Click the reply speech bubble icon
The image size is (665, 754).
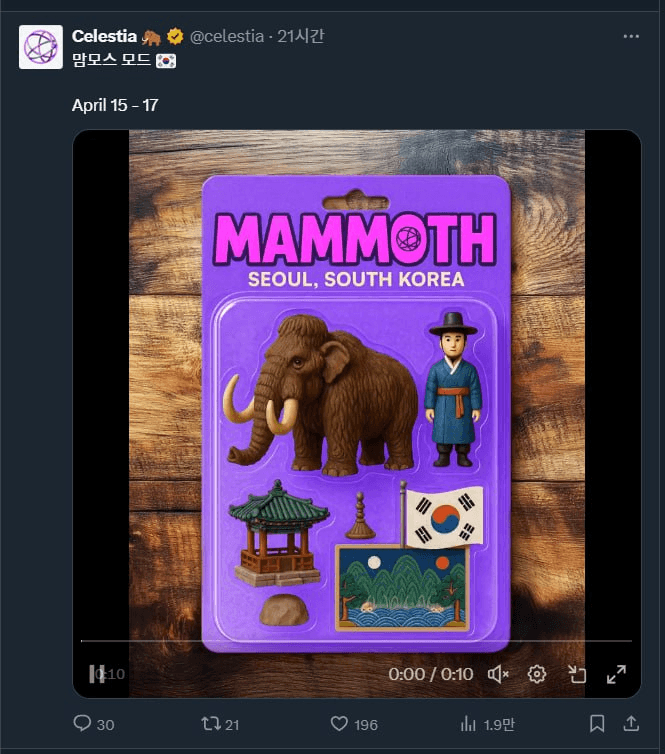click(83, 723)
